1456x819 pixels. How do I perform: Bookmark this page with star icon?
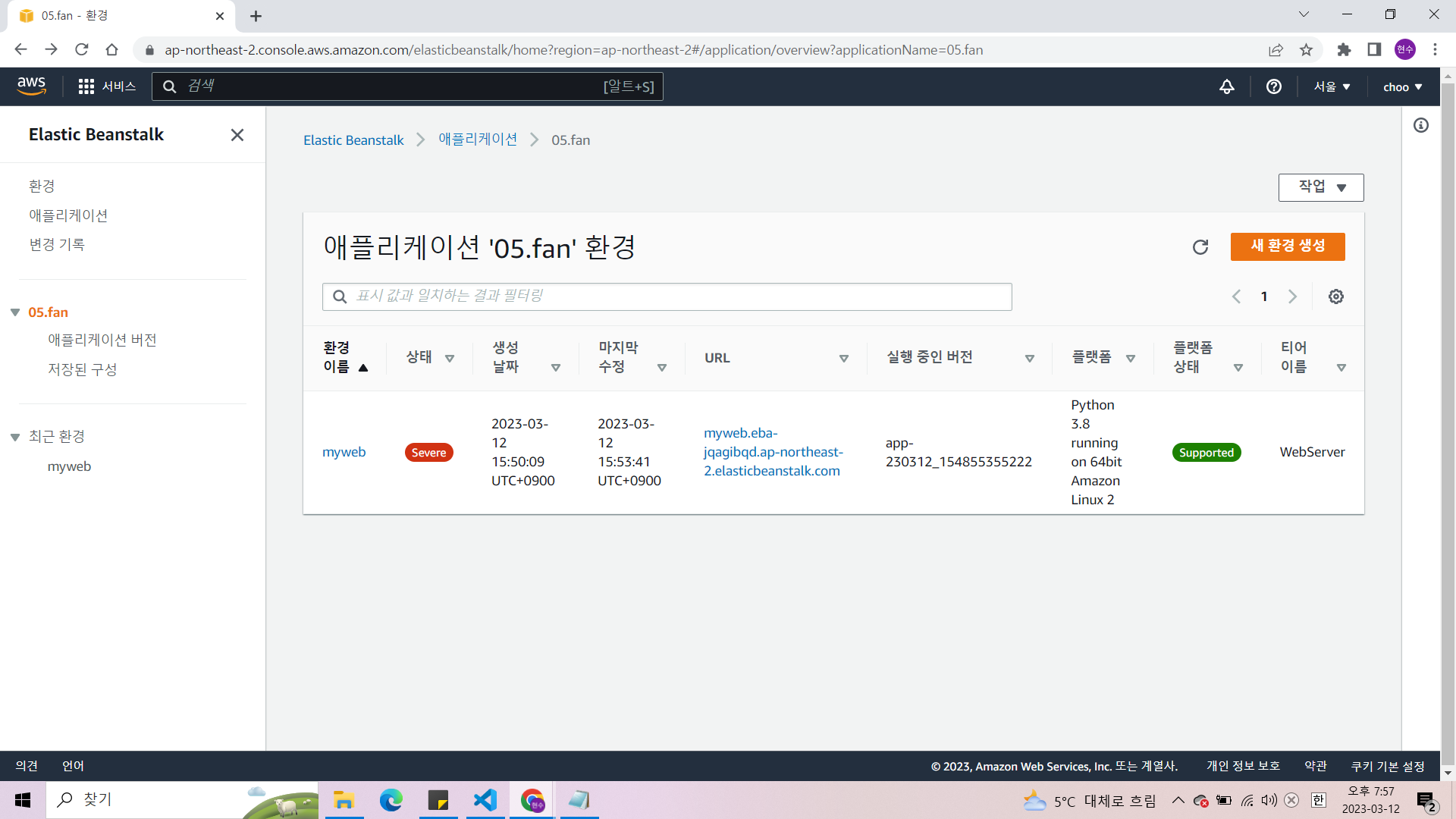pos(1306,49)
